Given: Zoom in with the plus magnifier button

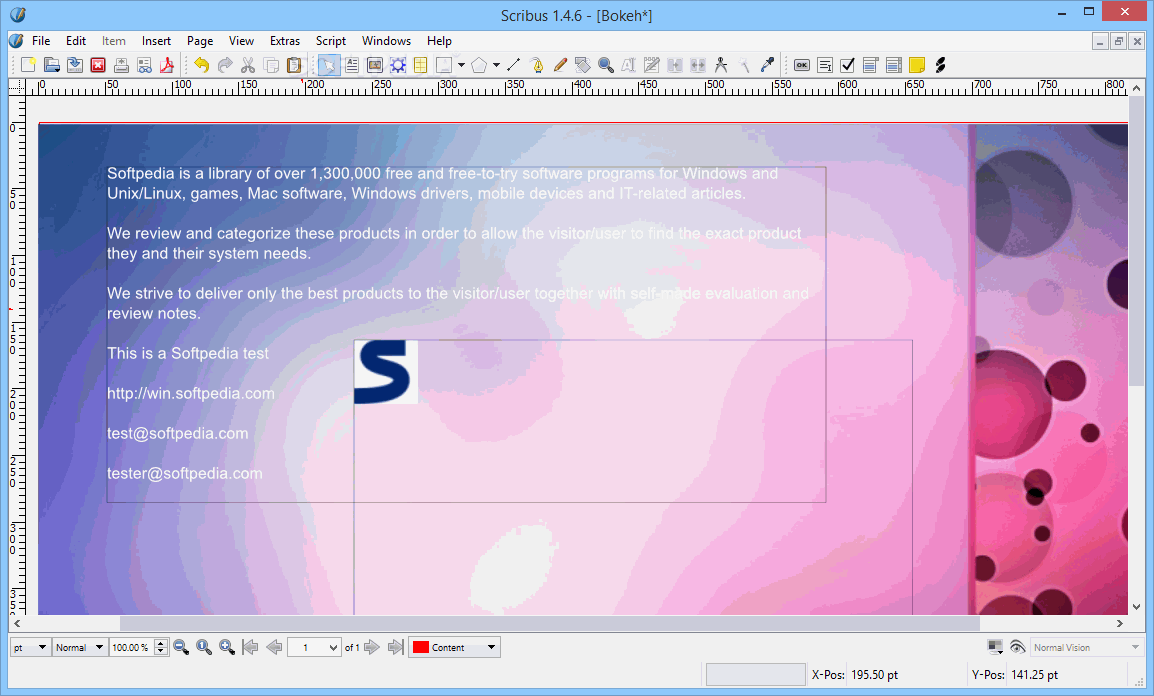Looking at the screenshot, I should (227, 647).
